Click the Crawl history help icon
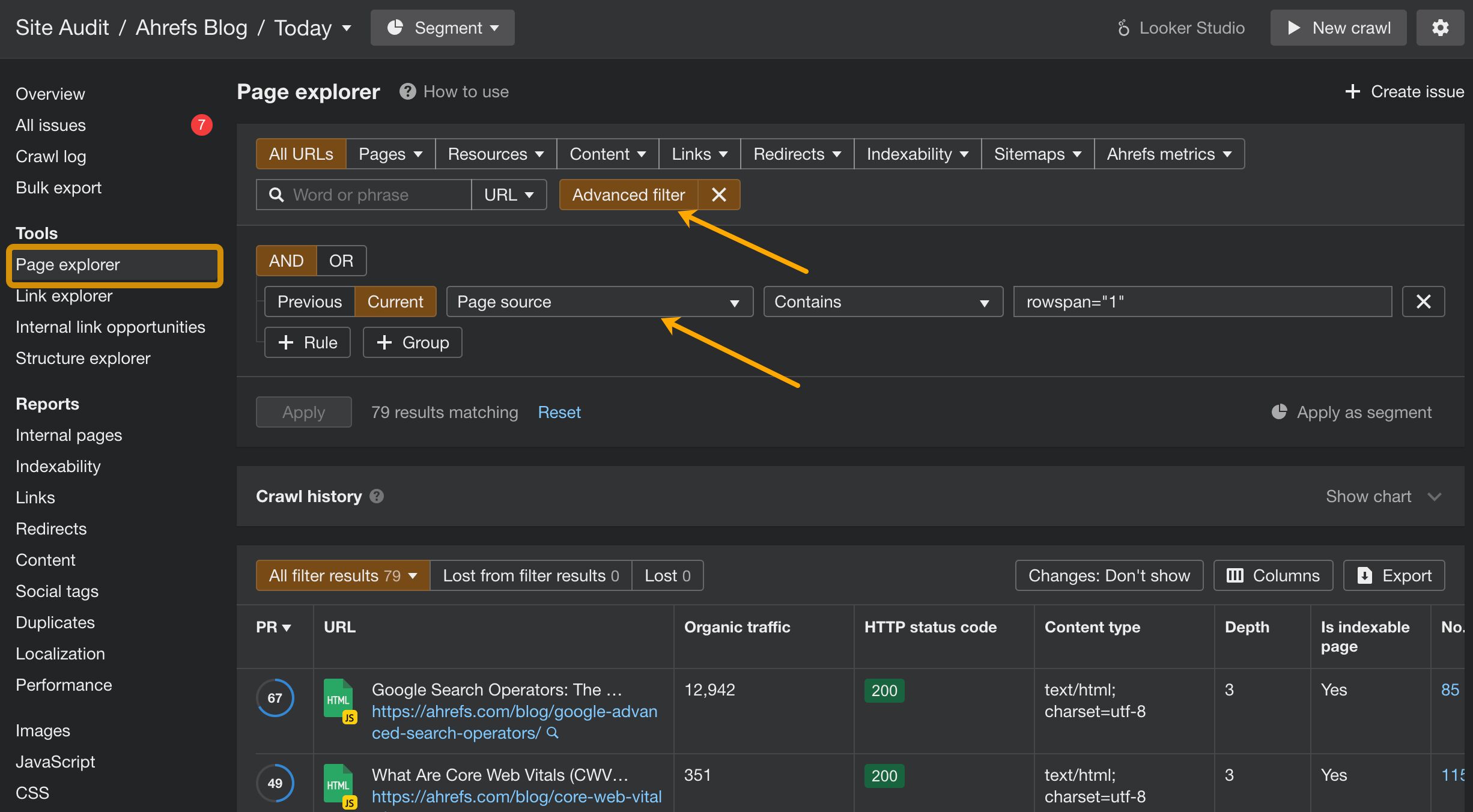Viewport: 1473px width, 812px height. 377,496
